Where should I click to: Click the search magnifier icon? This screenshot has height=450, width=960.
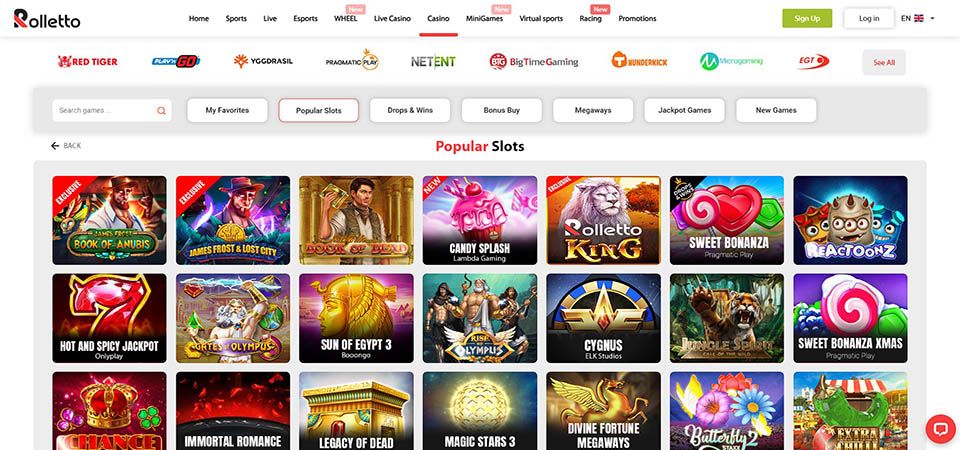point(161,111)
